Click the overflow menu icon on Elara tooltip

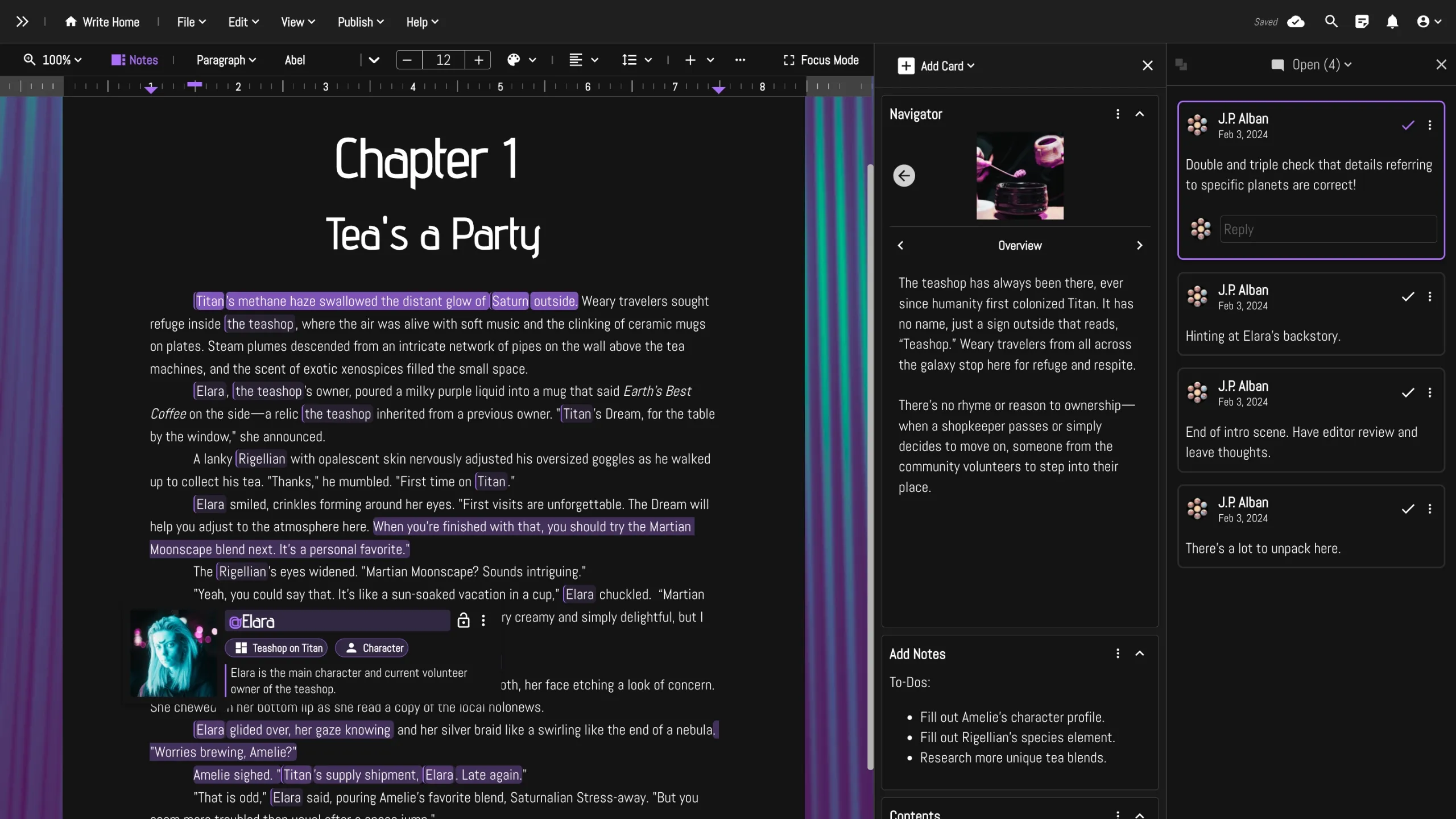pos(484,621)
